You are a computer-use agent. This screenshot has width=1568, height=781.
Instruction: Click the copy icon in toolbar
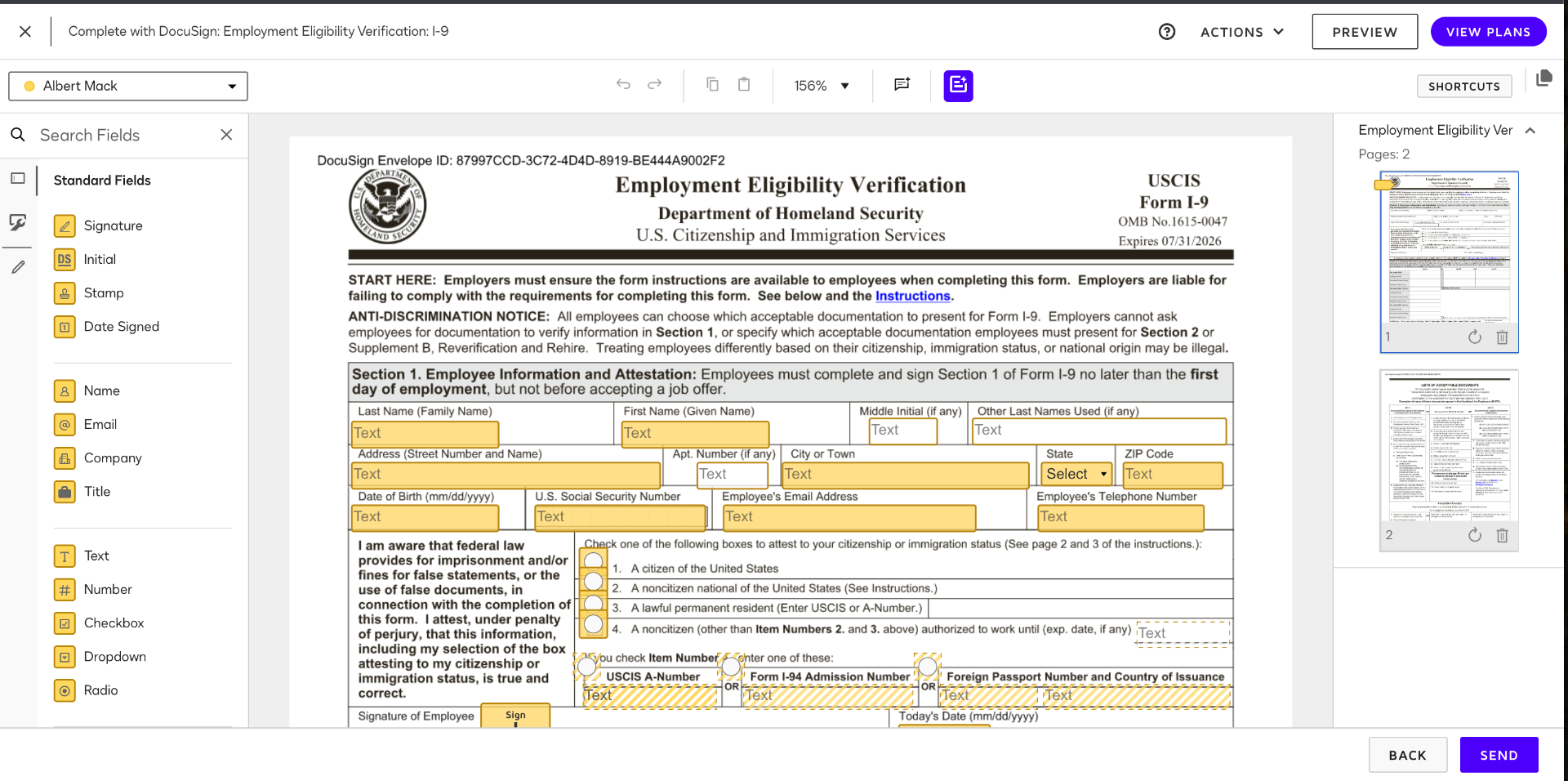[x=712, y=84]
